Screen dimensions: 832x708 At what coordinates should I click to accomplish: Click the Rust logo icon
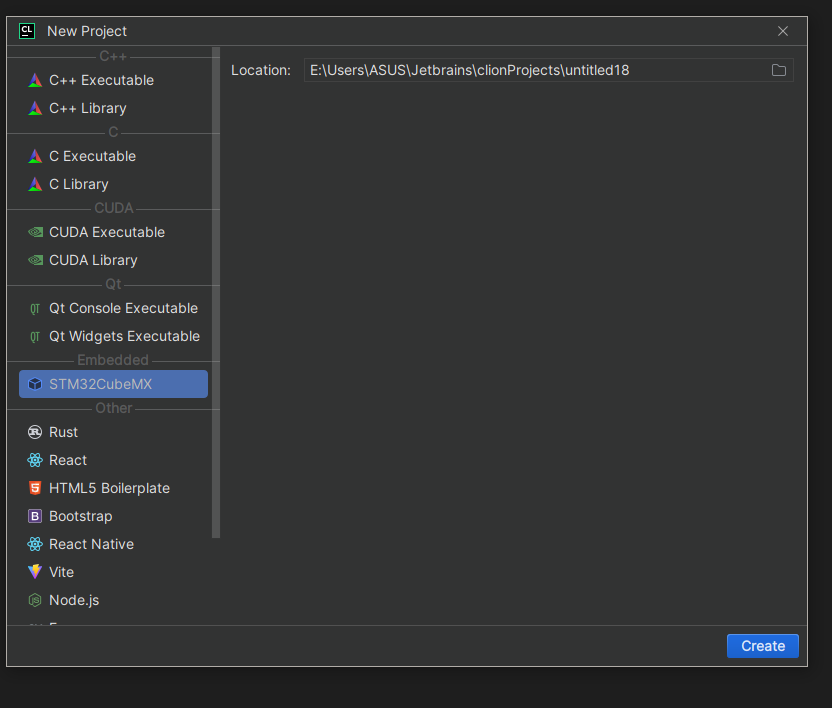35,432
